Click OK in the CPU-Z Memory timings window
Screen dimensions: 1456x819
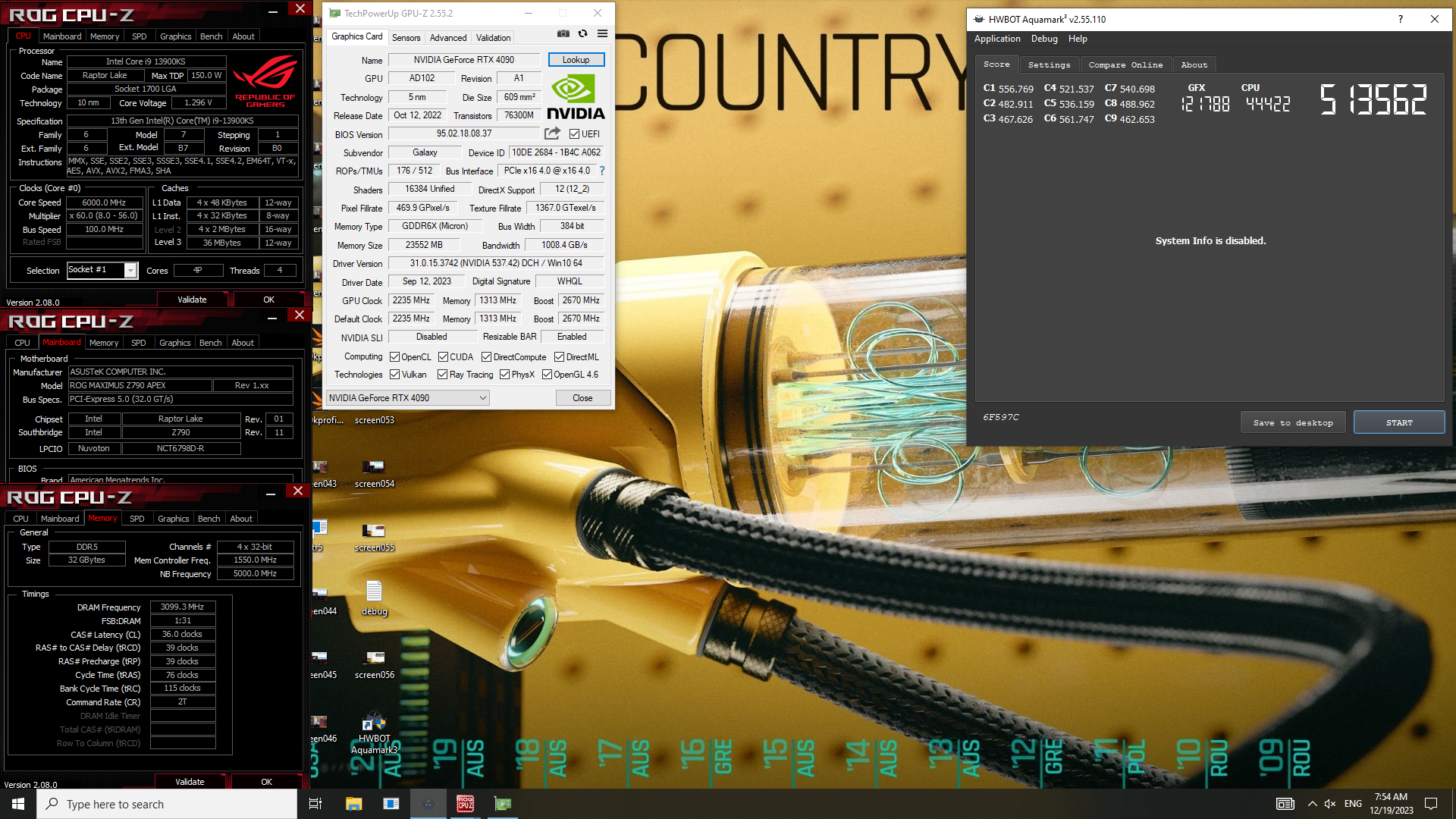266,782
